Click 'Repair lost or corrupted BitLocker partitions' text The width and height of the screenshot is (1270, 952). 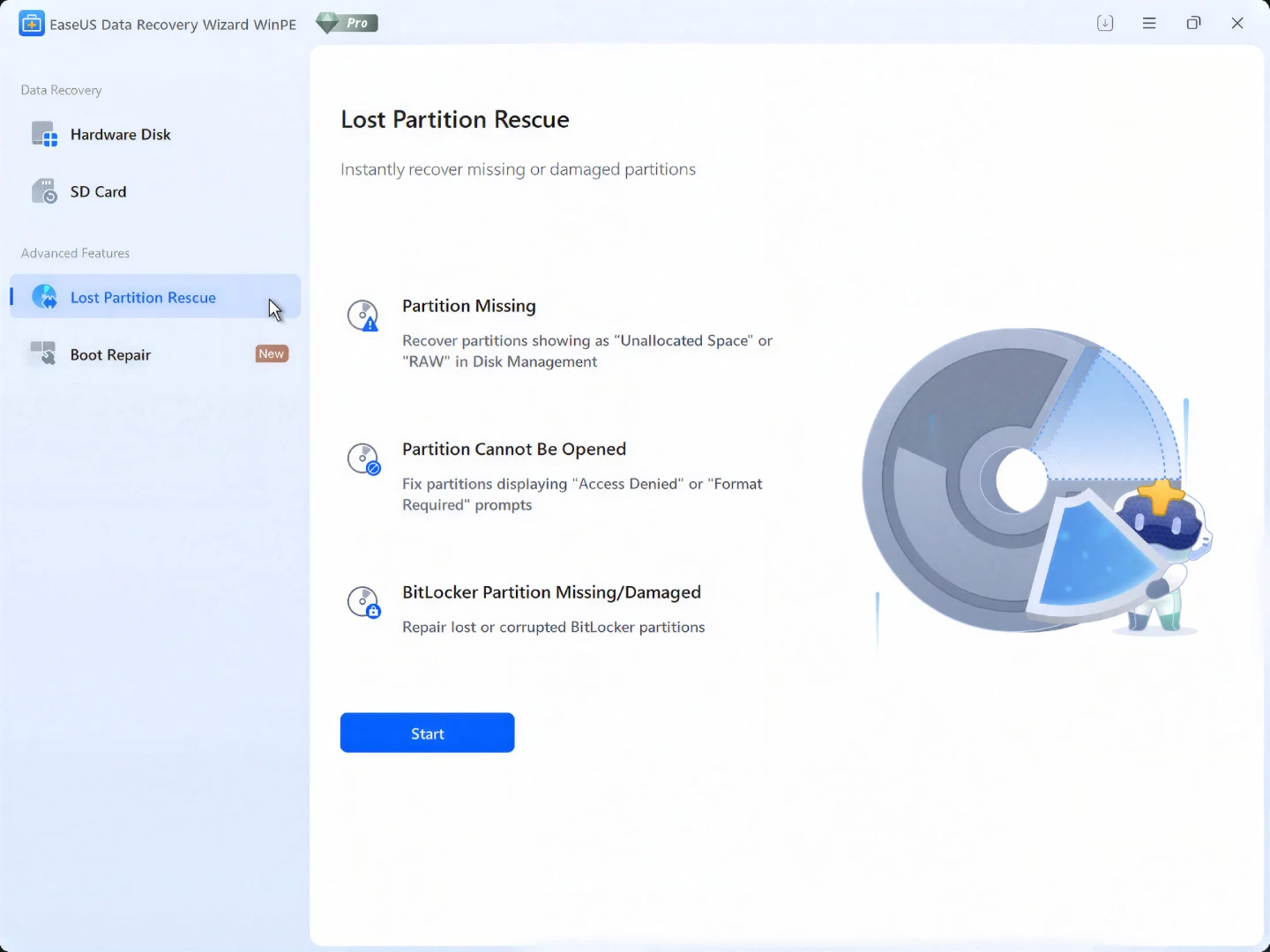[554, 627]
